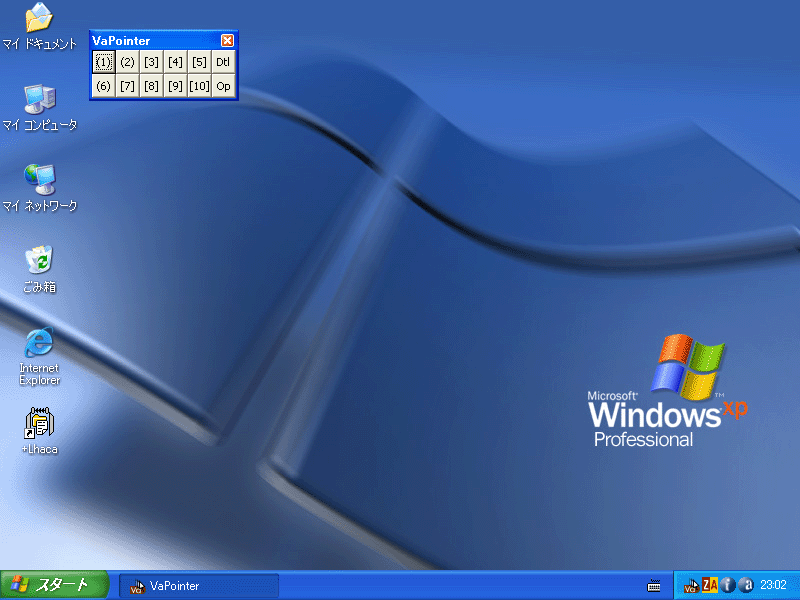This screenshot has height=600, width=800.
Task: Click the ZoneAlarm ZA tray icon
Action: (x=710, y=586)
